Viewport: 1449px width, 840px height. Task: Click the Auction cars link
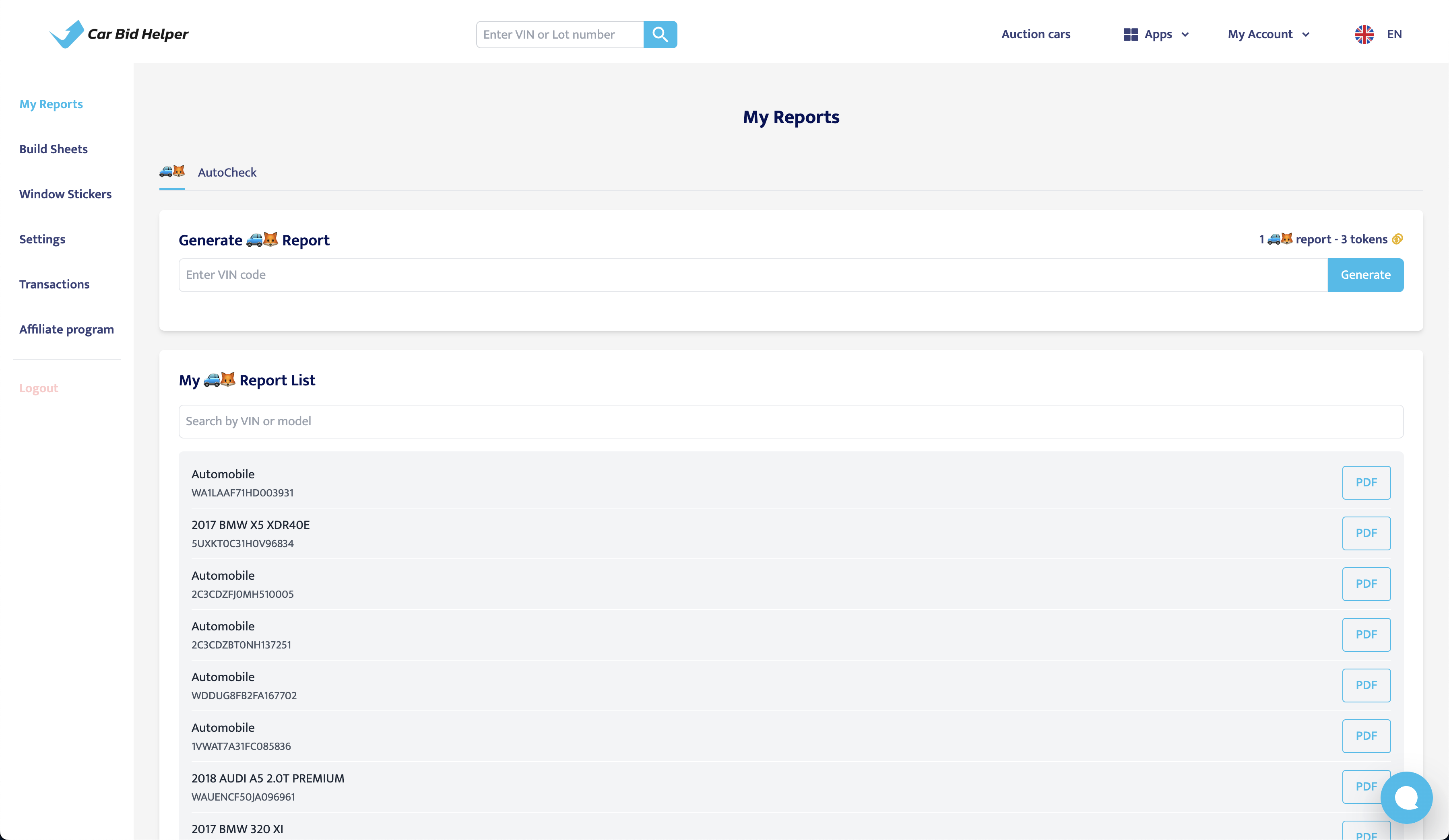(x=1036, y=35)
